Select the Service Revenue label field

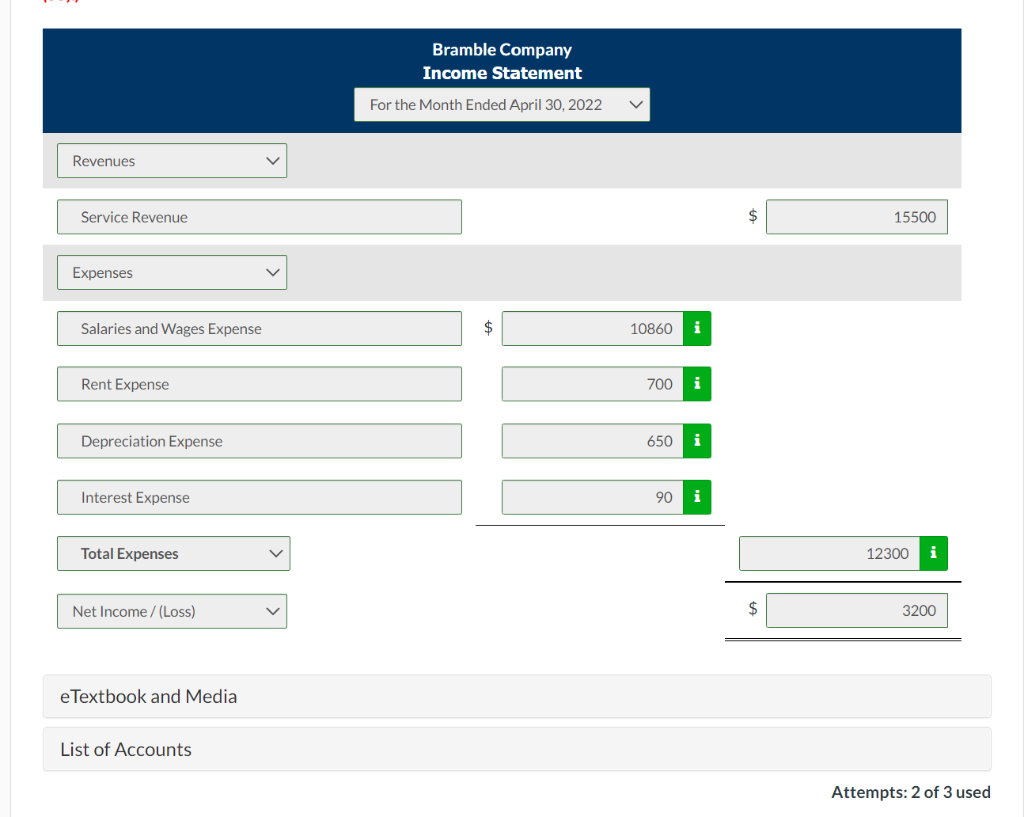259,217
